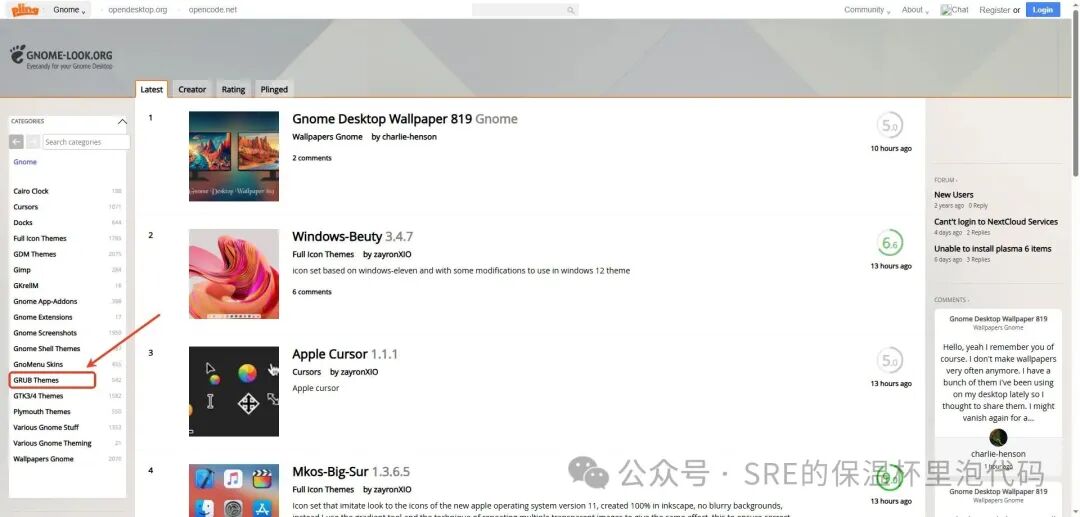Collapse the Categories panel with the chevron
This screenshot has height=517, width=1080.
click(122, 122)
